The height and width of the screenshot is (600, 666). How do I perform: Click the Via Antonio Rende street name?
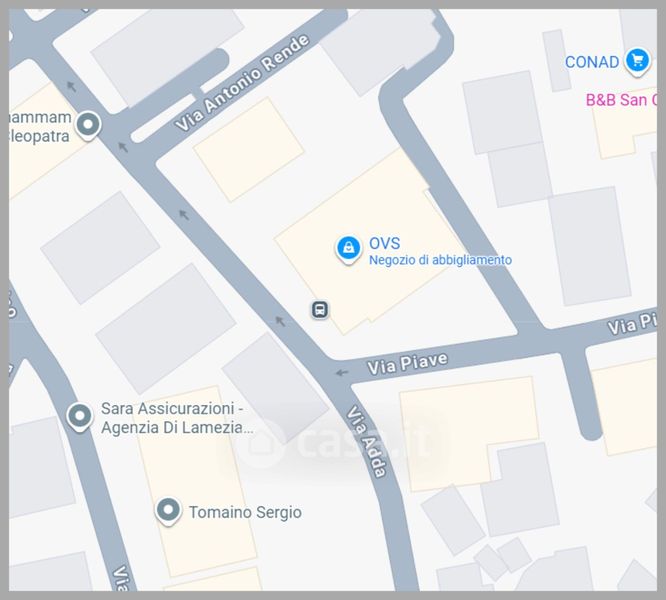coord(242,83)
